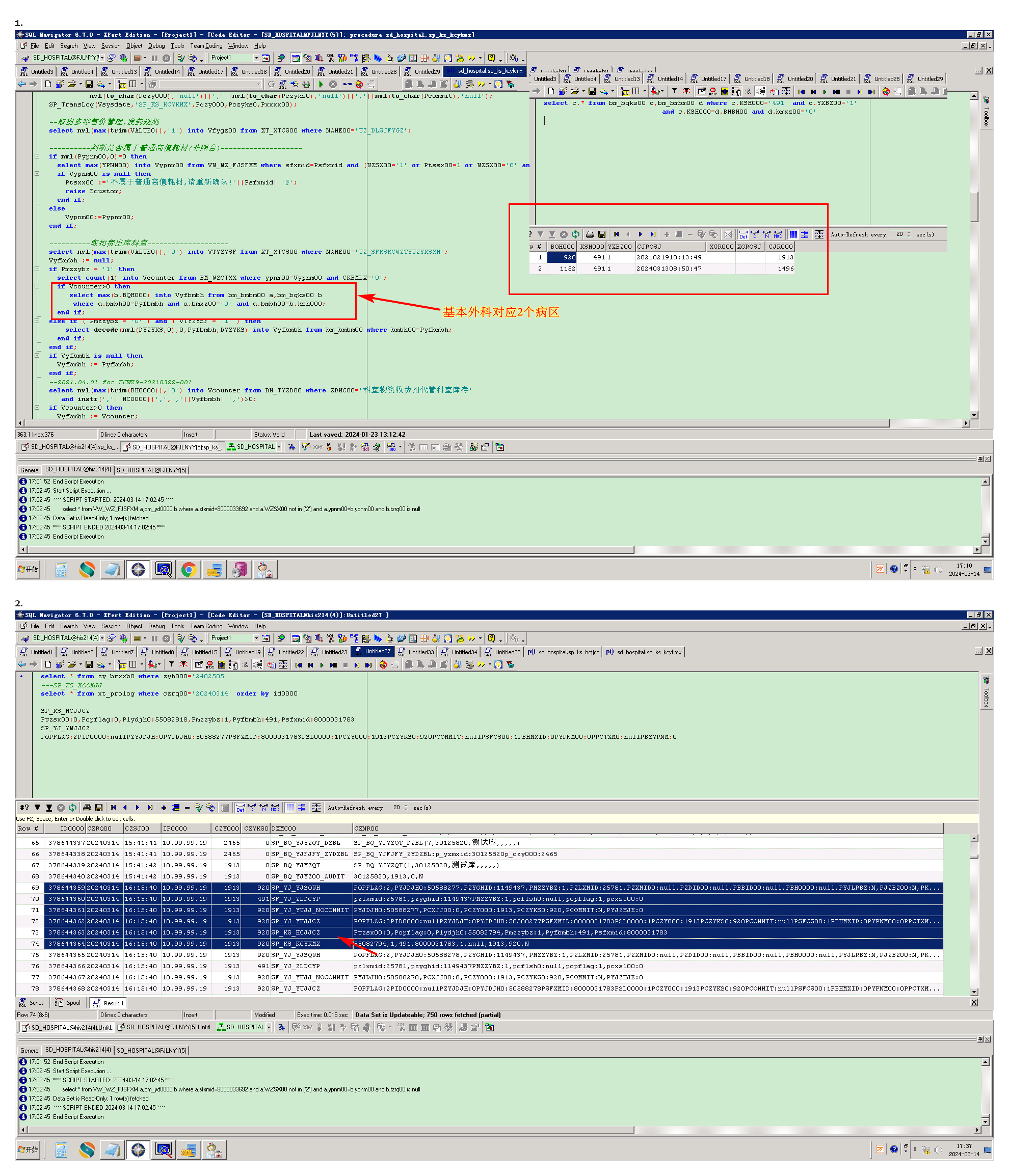Toggle the N&D display mode button in second window's grid
Viewport: 1009px width, 1176px height.
tap(275, 808)
